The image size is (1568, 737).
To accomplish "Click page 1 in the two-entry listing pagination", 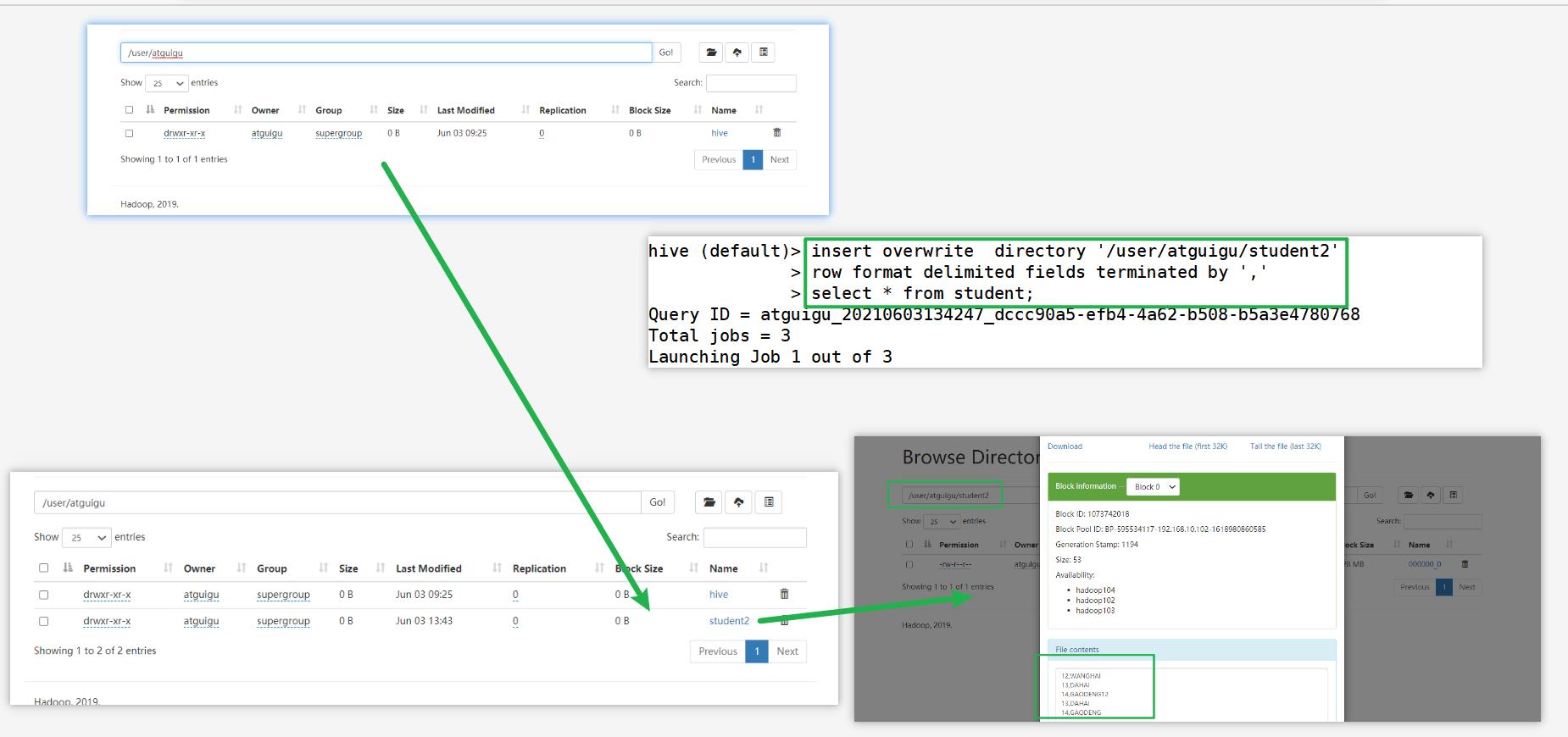I will point(757,651).
